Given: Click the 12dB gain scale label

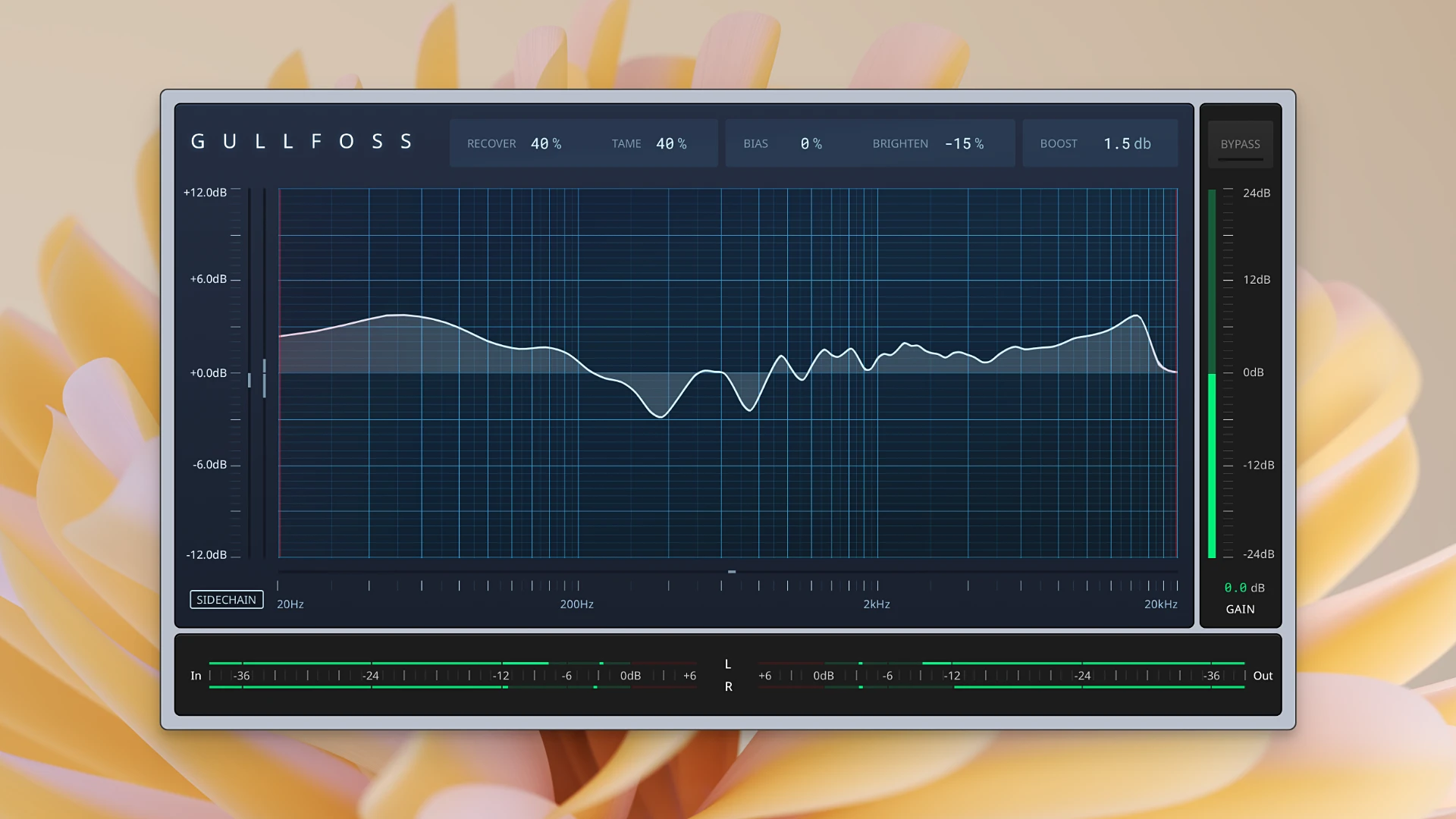Looking at the screenshot, I should [x=1257, y=280].
